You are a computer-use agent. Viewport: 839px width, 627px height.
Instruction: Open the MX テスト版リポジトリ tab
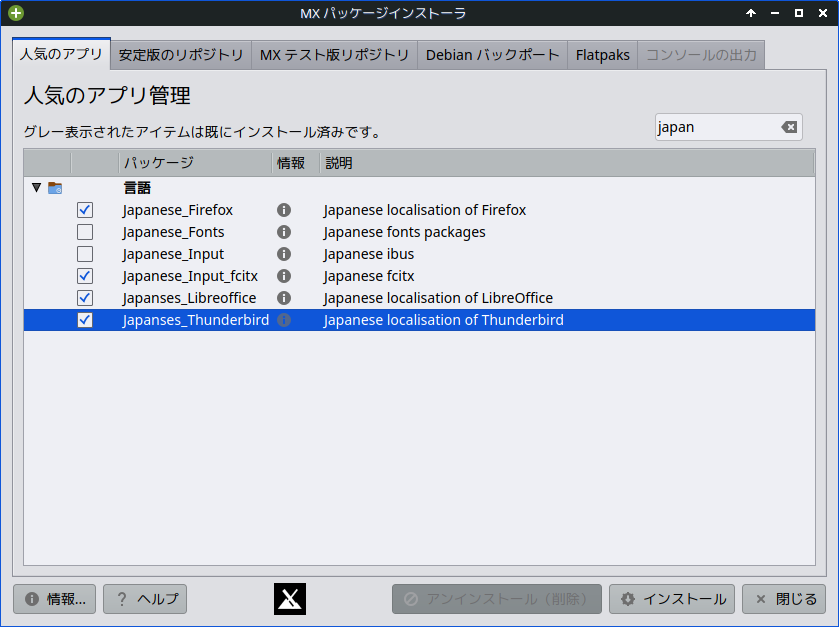point(334,55)
